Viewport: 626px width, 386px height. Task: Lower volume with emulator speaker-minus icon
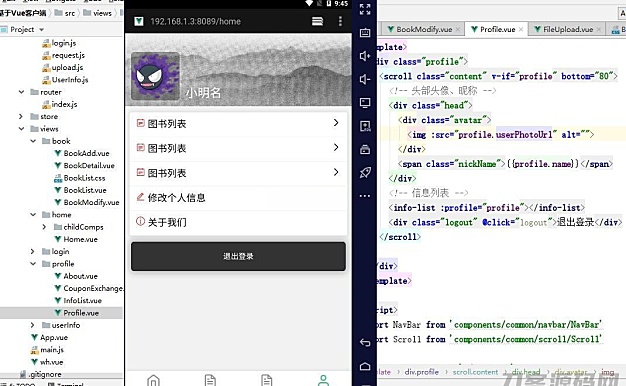[x=365, y=79]
